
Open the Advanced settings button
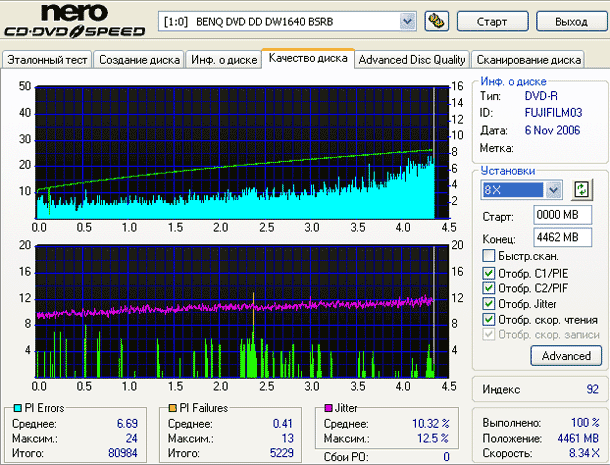[x=566, y=356]
